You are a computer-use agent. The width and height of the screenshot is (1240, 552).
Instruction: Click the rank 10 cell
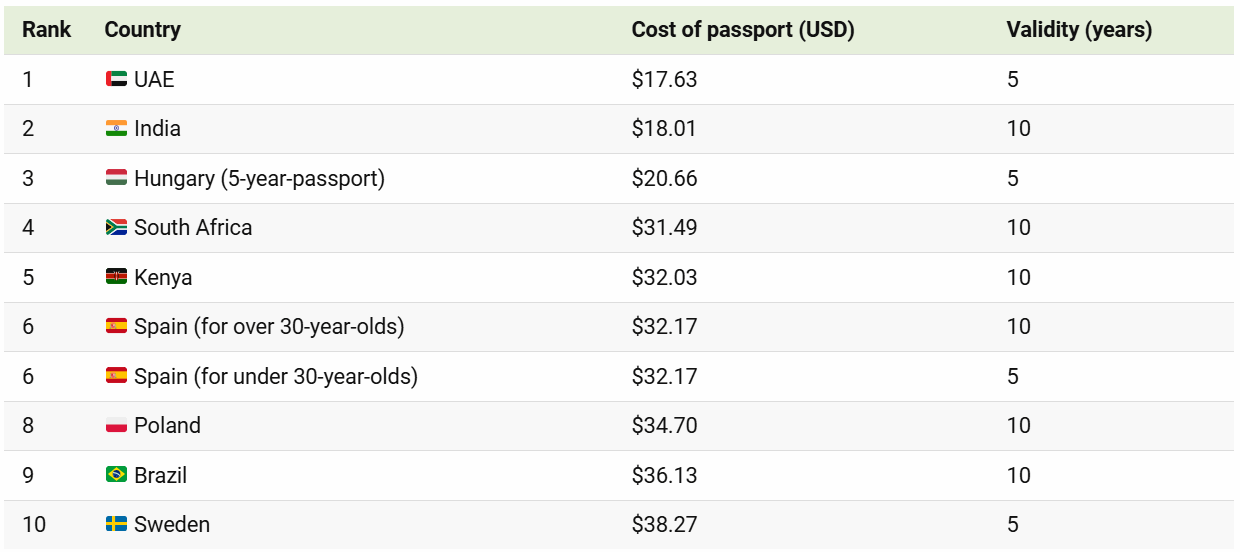pos(34,525)
